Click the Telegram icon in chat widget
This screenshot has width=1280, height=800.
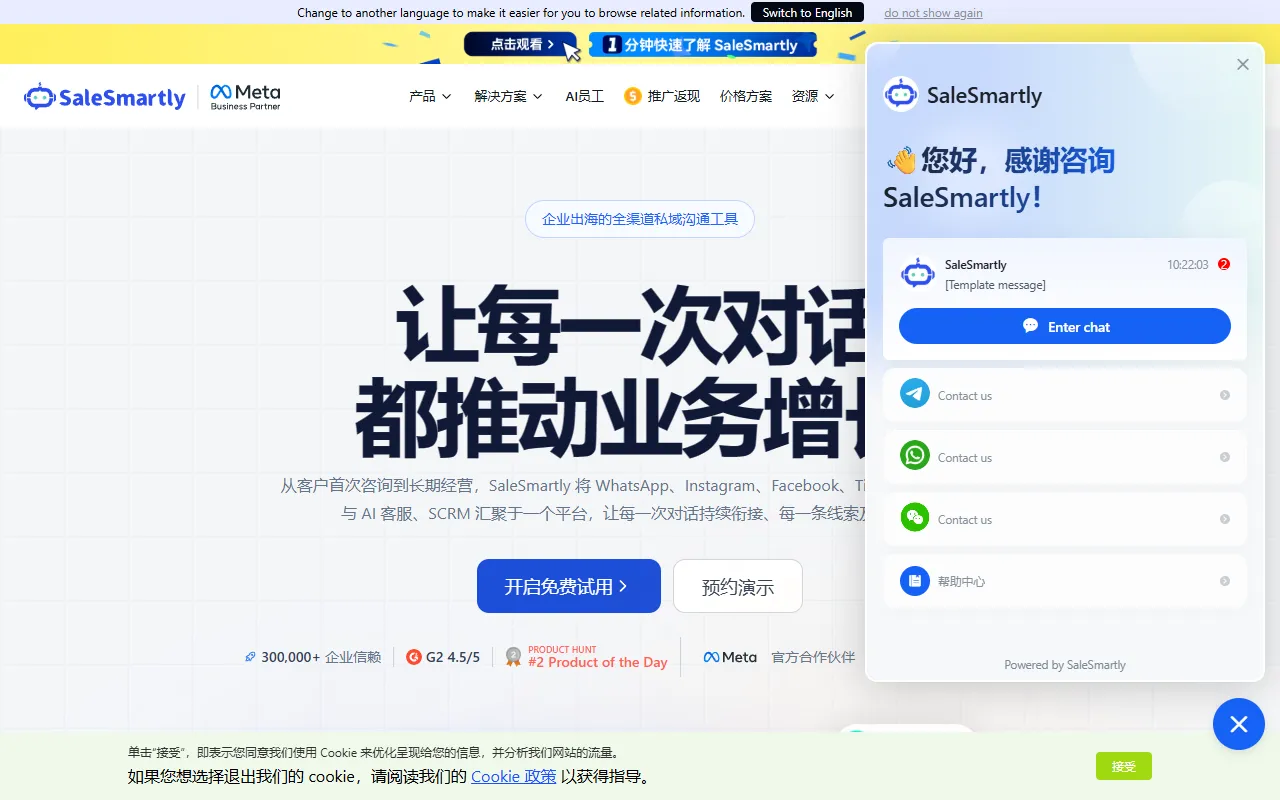point(915,394)
